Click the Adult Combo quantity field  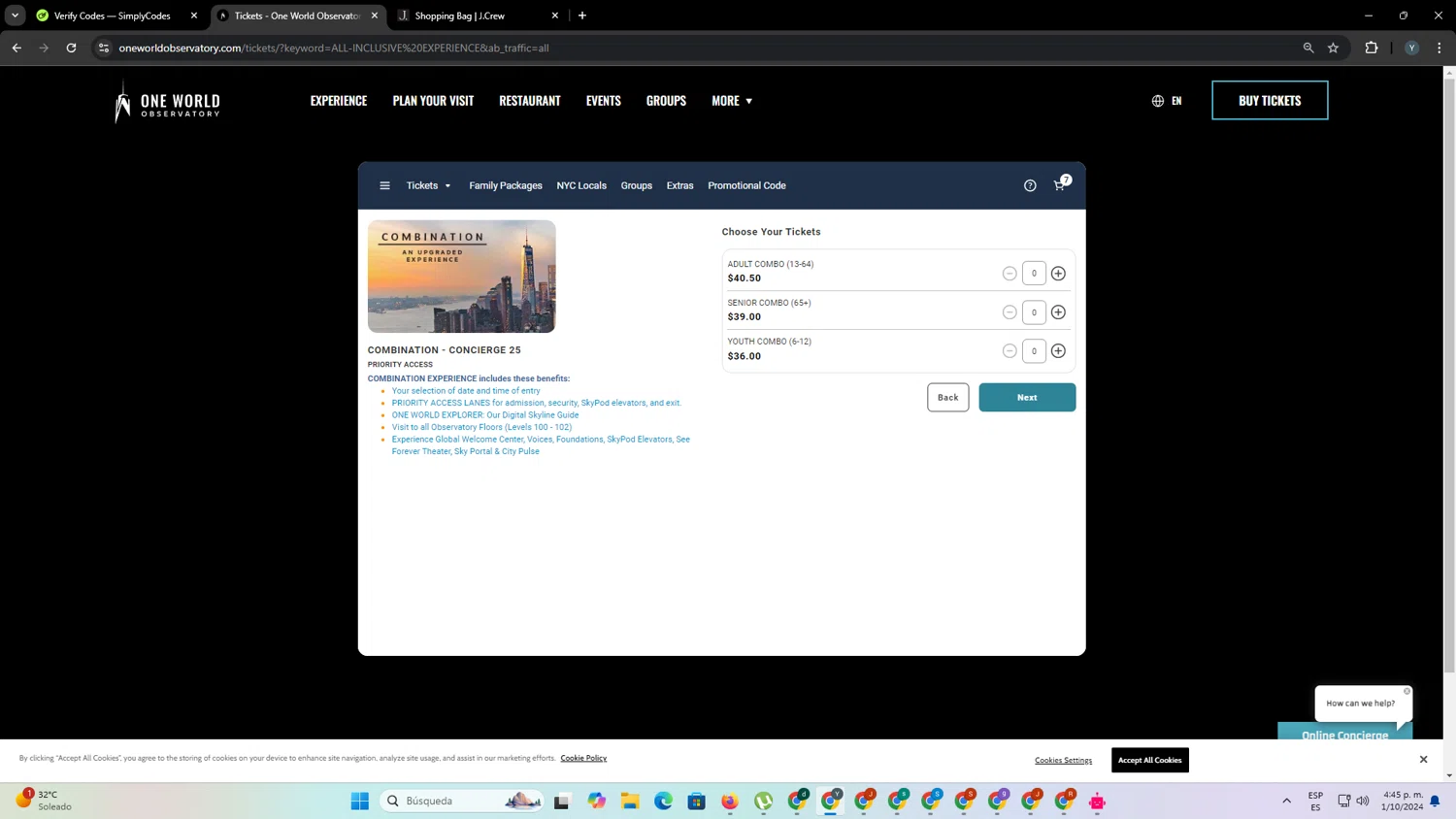pyautogui.click(x=1034, y=274)
